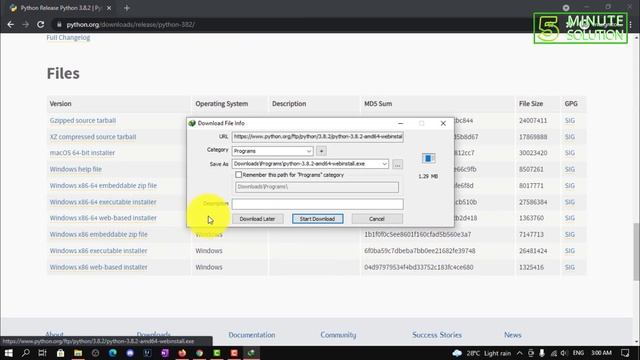Close the Python Release browser tab
The width and height of the screenshot is (640, 360).
[109, 8]
